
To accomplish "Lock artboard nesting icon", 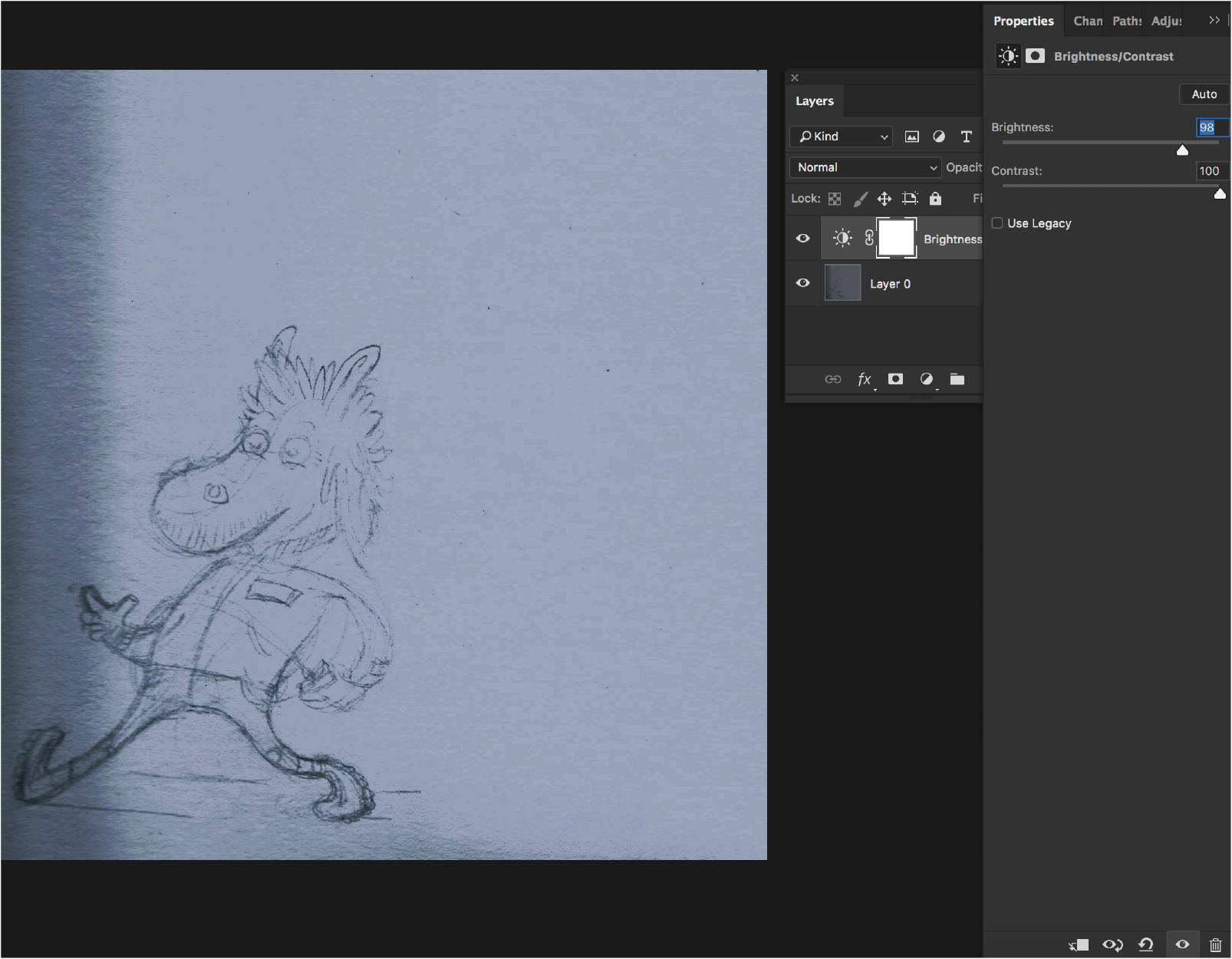I will (910, 199).
